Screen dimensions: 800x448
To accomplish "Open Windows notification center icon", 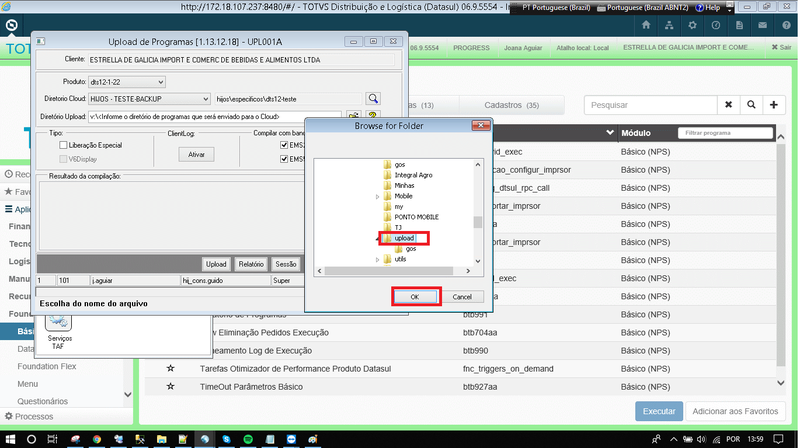I will 779,439.
